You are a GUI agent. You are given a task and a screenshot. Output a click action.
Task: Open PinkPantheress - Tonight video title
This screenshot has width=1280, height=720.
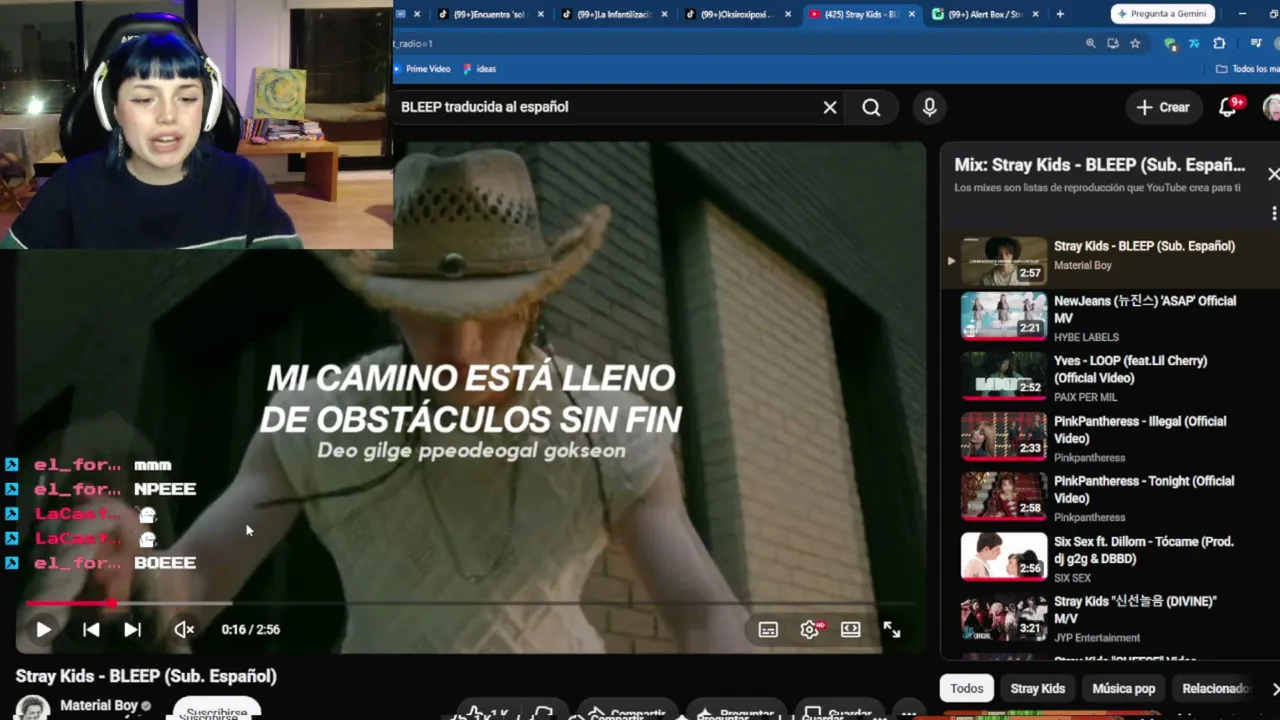1144,490
